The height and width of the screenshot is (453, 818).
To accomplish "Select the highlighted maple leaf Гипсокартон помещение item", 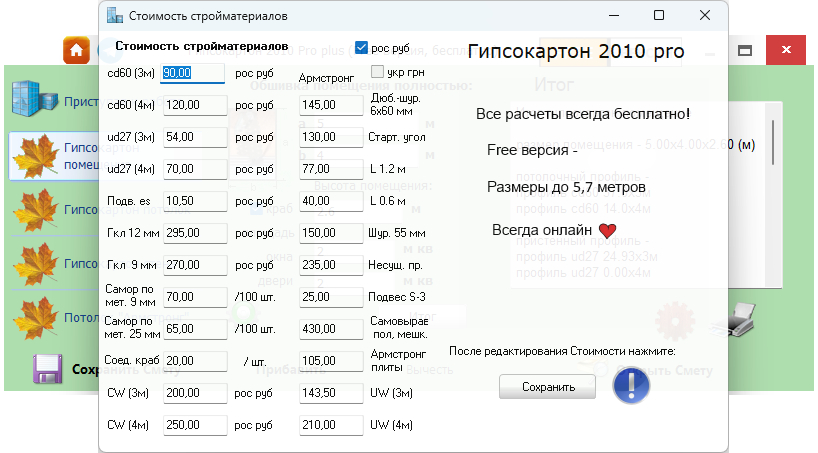I will (x=54, y=156).
